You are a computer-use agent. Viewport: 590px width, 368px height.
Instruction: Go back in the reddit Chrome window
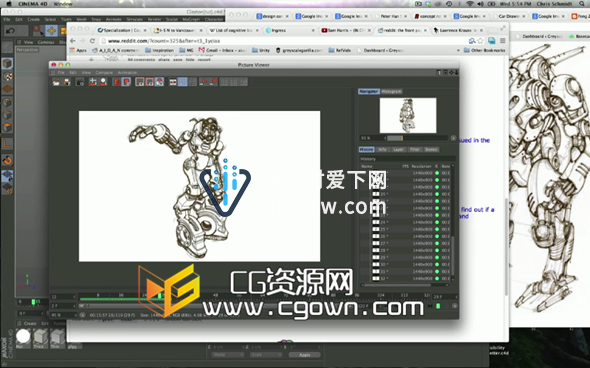click(x=73, y=41)
